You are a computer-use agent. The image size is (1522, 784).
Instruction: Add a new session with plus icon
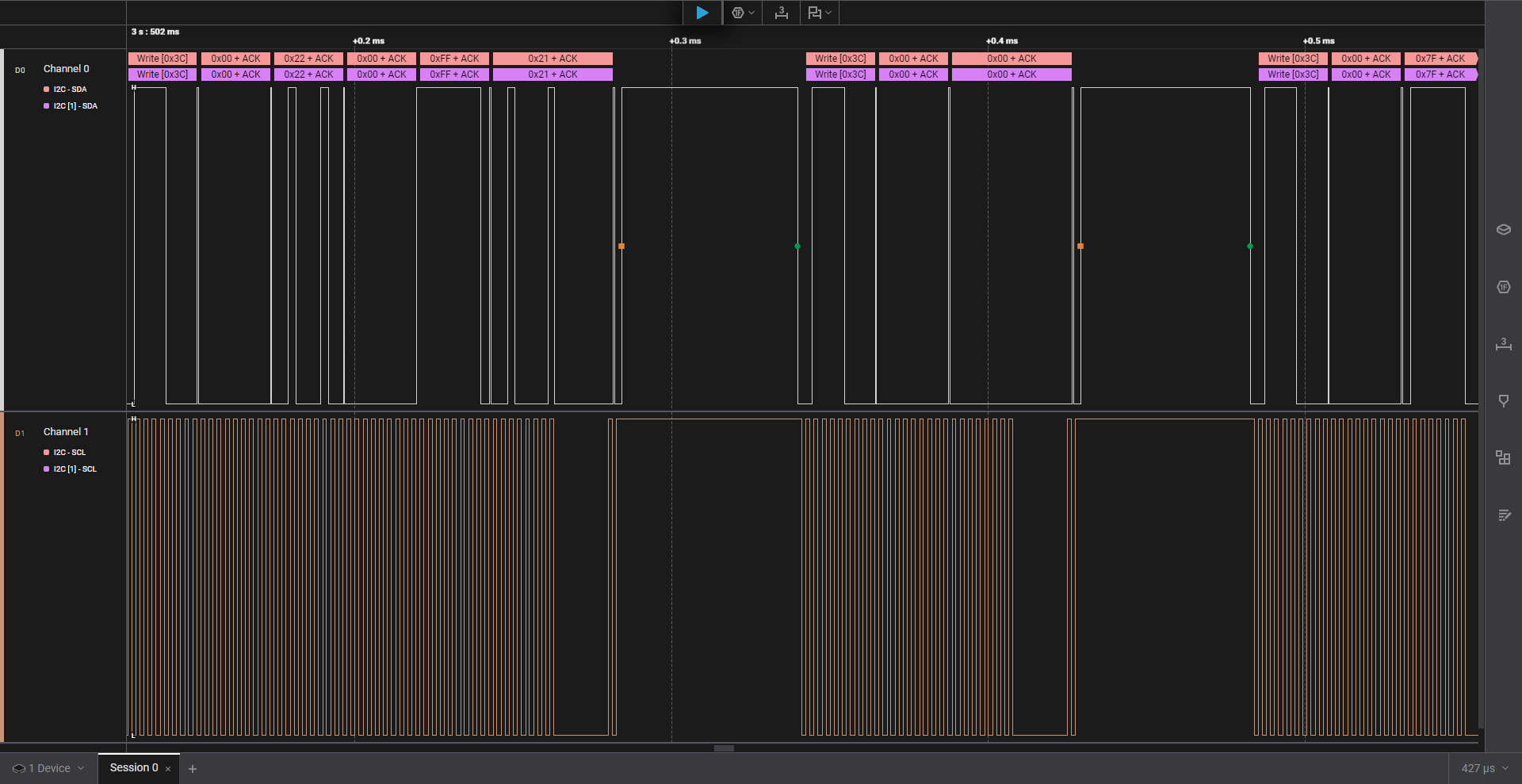click(192, 768)
